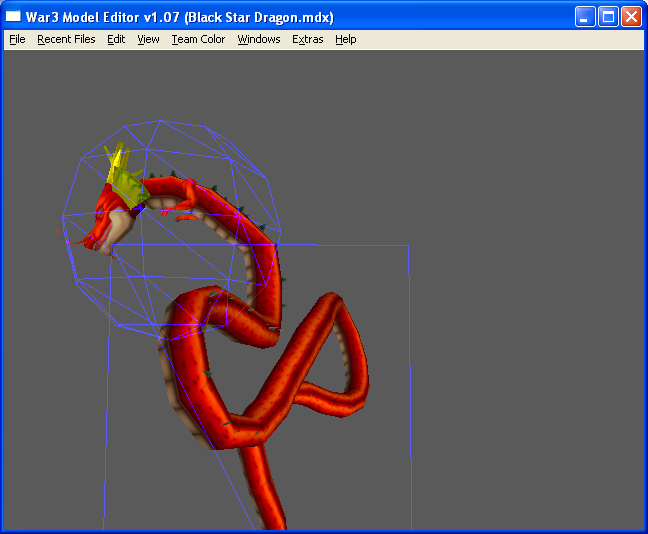Screen dimensions: 648x534
Task: Click the War3 Model Editor window title text
Action: pos(179,17)
